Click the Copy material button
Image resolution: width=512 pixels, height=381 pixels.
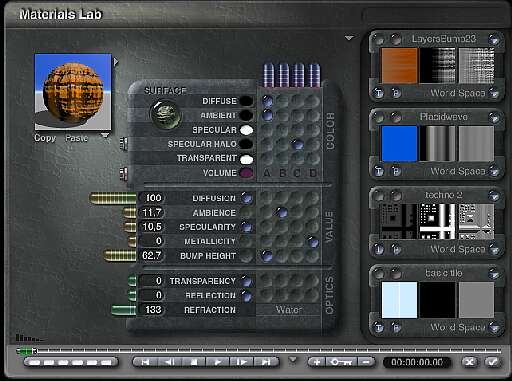pyautogui.click(x=45, y=138)
